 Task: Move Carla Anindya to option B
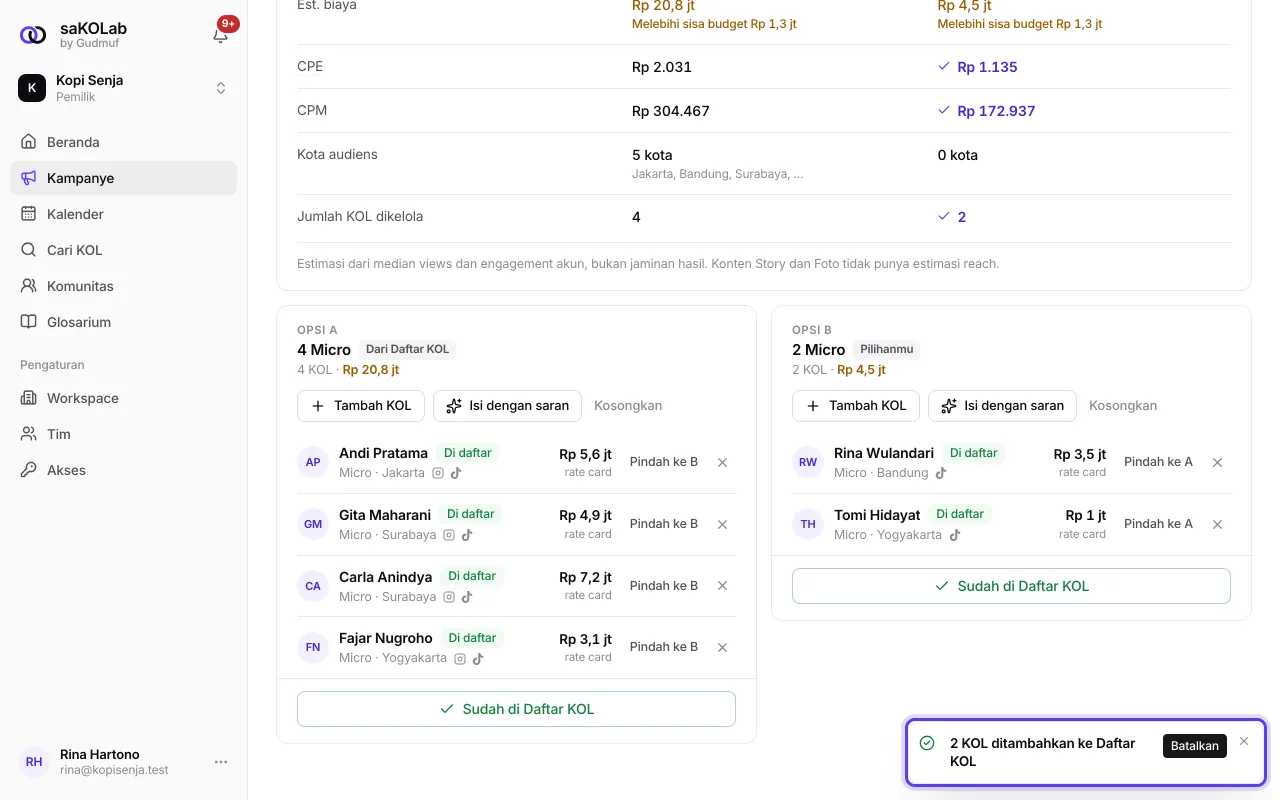[x=664, y=585]
